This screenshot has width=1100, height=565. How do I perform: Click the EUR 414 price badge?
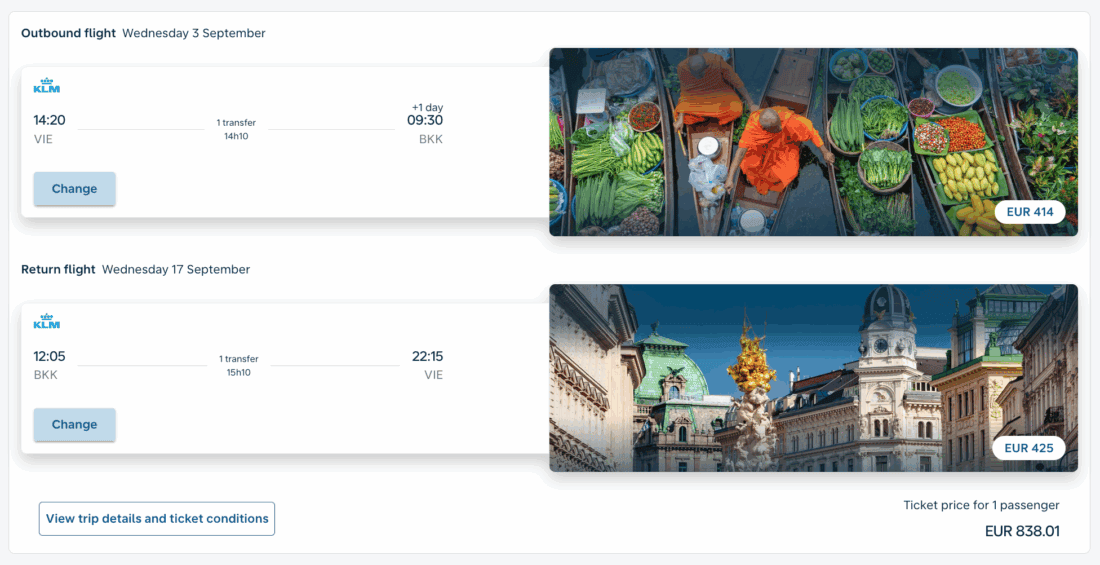pos(1030,212)
